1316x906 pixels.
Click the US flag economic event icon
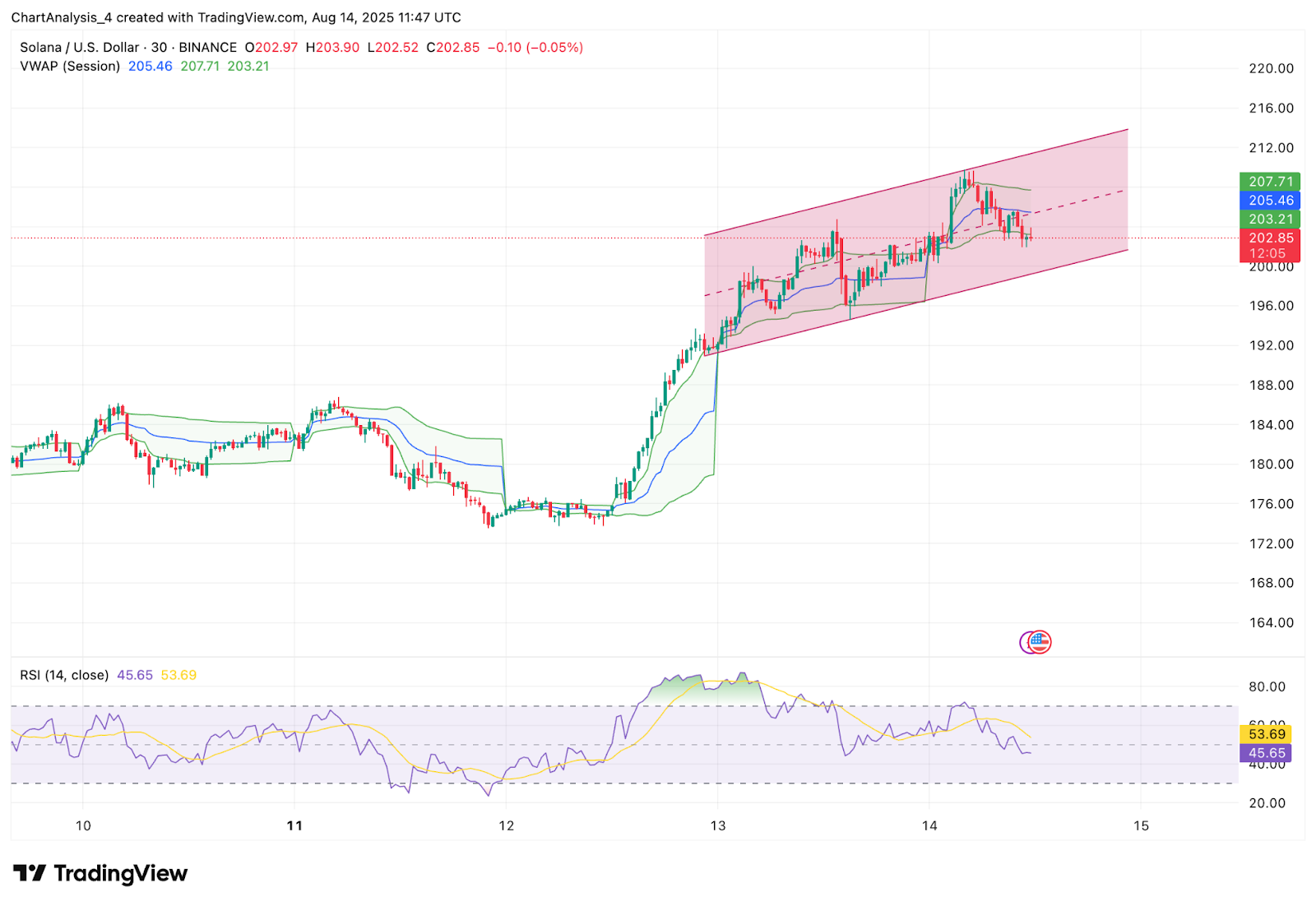[x=1040, y=642]
